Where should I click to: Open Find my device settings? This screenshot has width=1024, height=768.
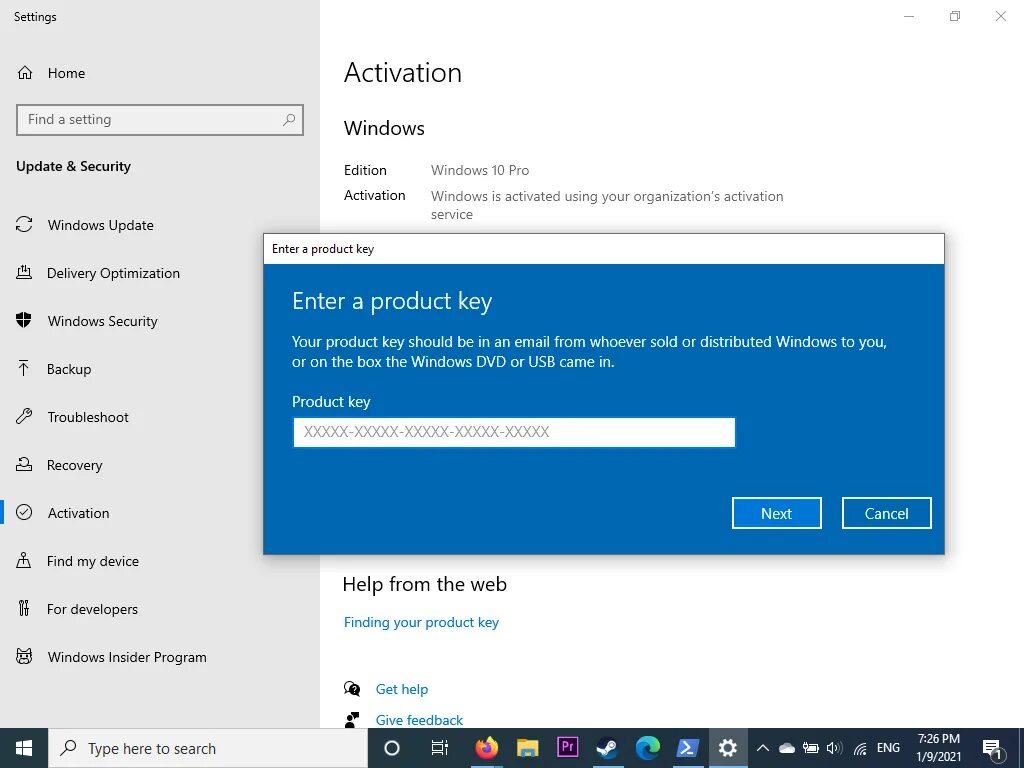click(93, 561)
